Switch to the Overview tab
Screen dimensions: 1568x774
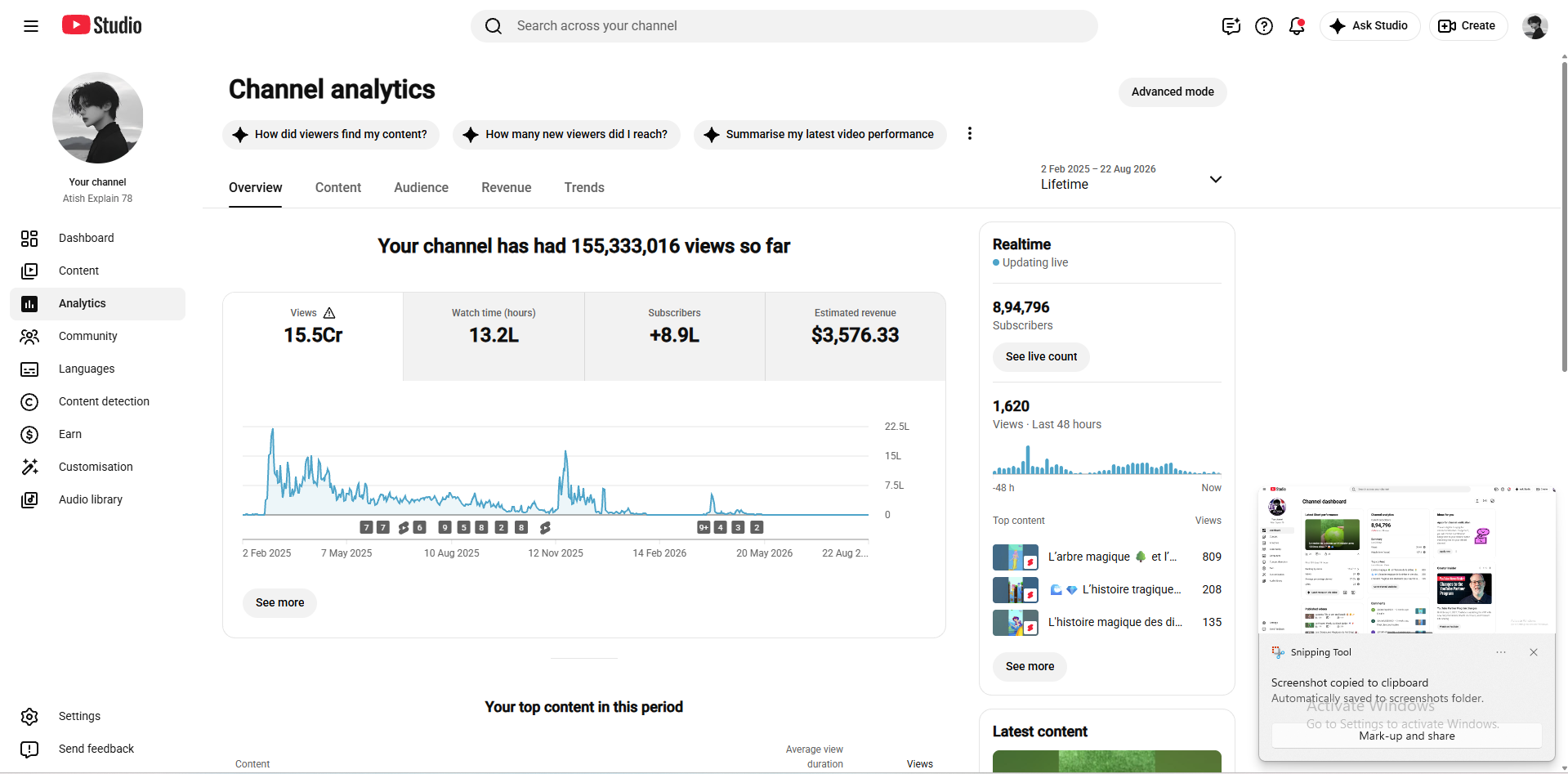pos(256,187)
